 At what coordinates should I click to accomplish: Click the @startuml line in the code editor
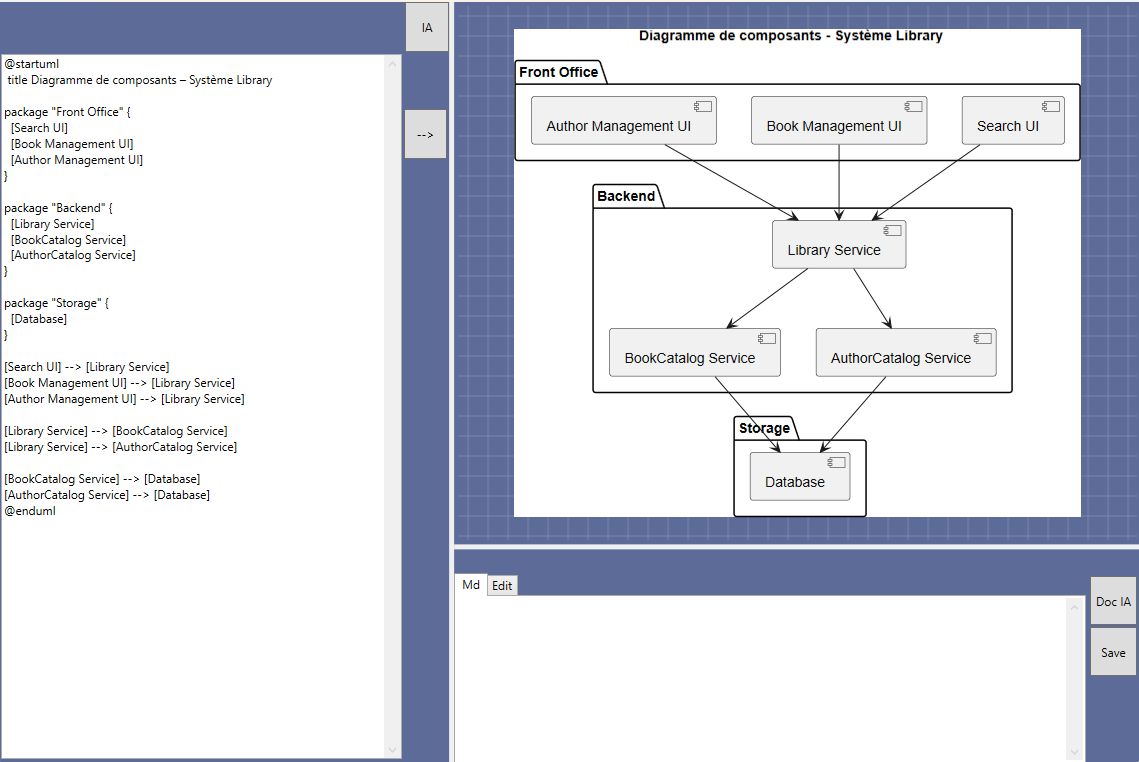[x=31, y=64]
